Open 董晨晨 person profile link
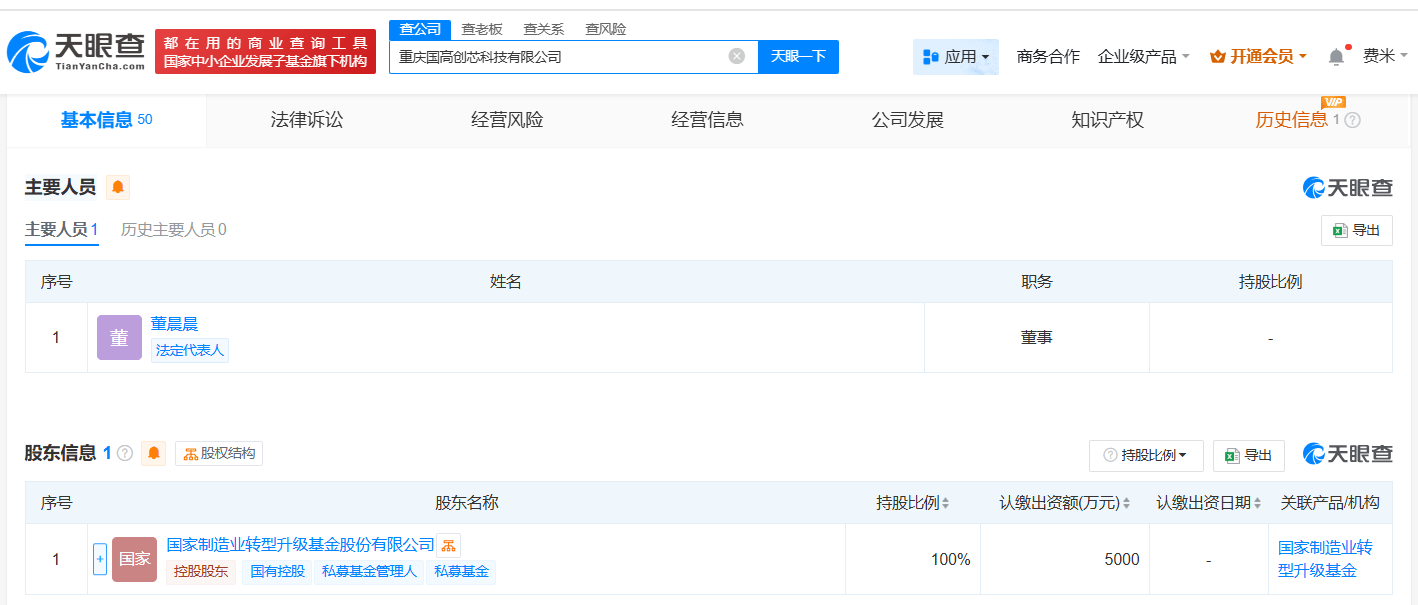Viewport: 1418px width, 605px height. (x=174, y=324)
